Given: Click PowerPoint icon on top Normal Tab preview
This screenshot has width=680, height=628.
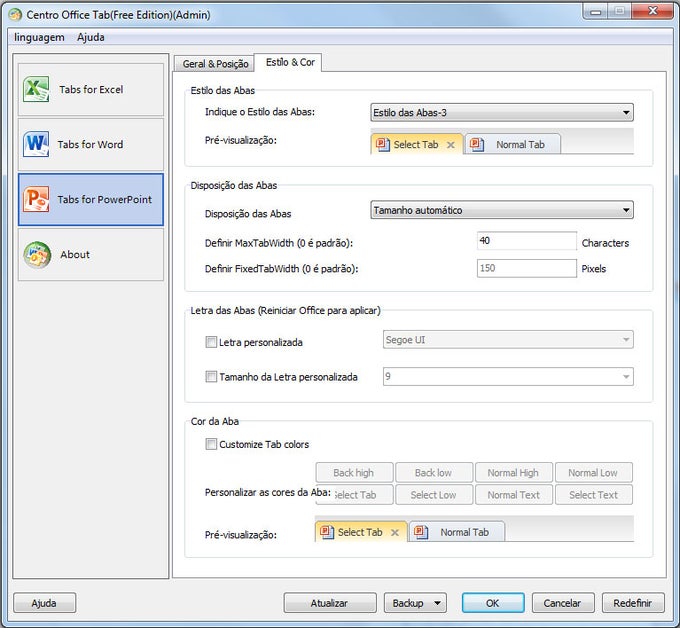Looking at the screenshot, I should (x=477, y=144).
